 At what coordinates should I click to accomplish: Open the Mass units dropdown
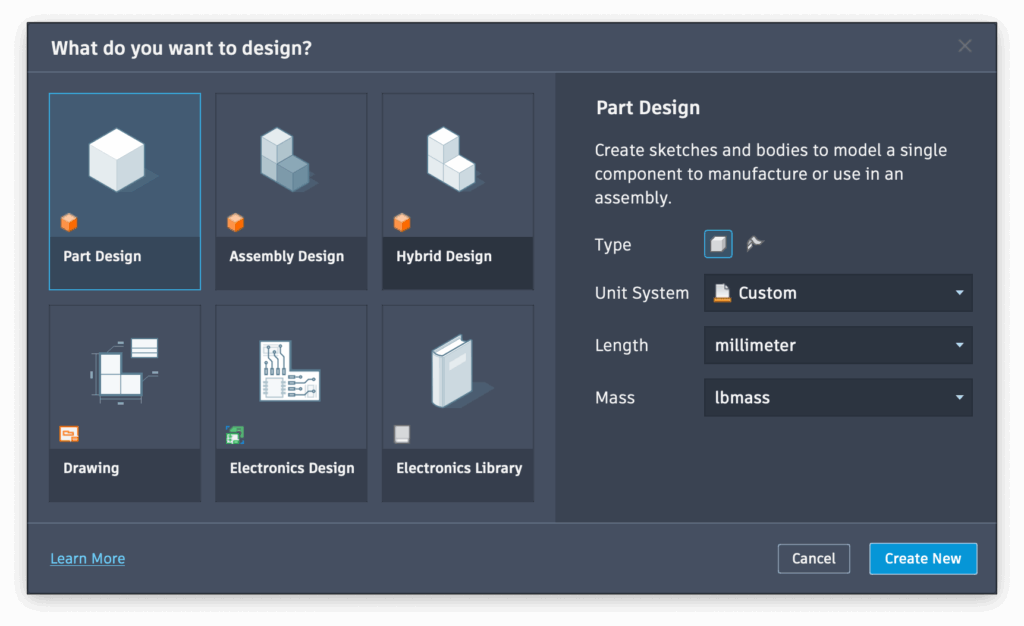[x=838, y=397]
